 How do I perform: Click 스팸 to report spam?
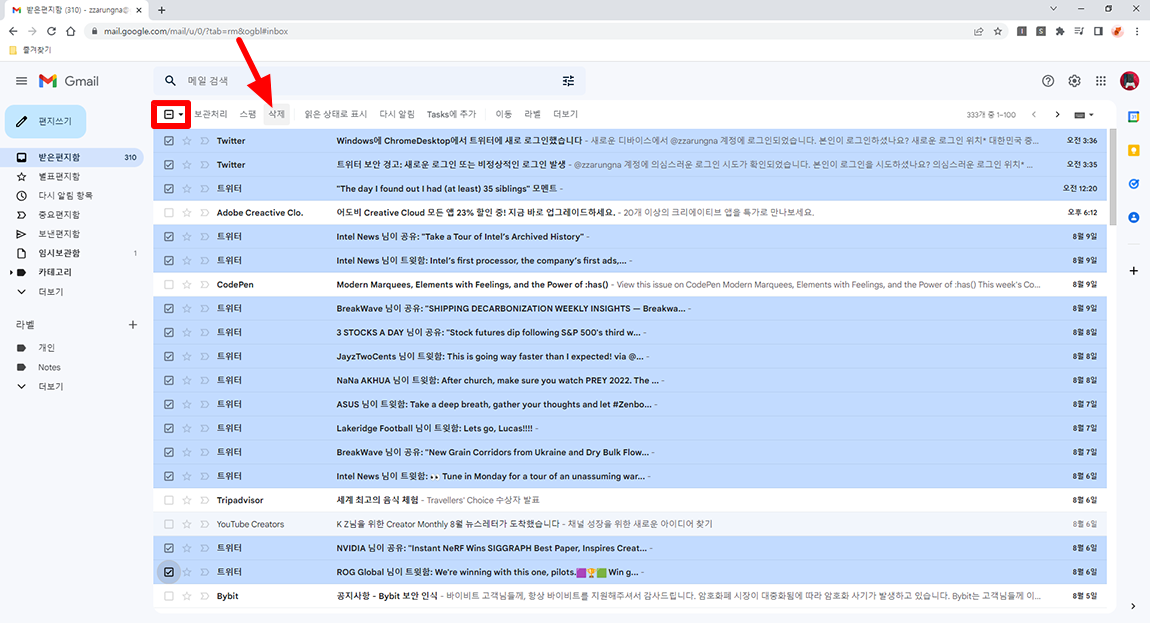coord(248,114)
